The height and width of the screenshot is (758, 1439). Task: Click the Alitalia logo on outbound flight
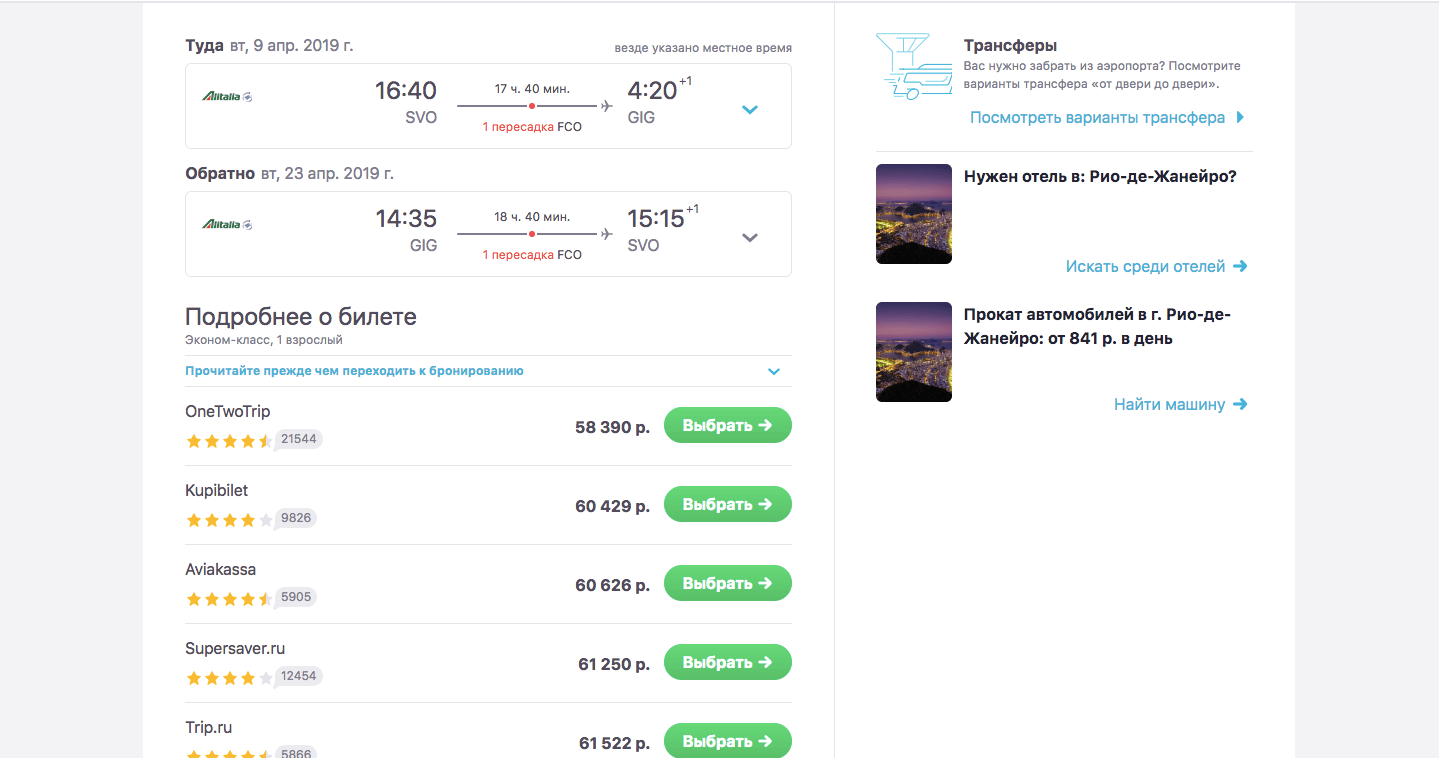pos(227,97)
